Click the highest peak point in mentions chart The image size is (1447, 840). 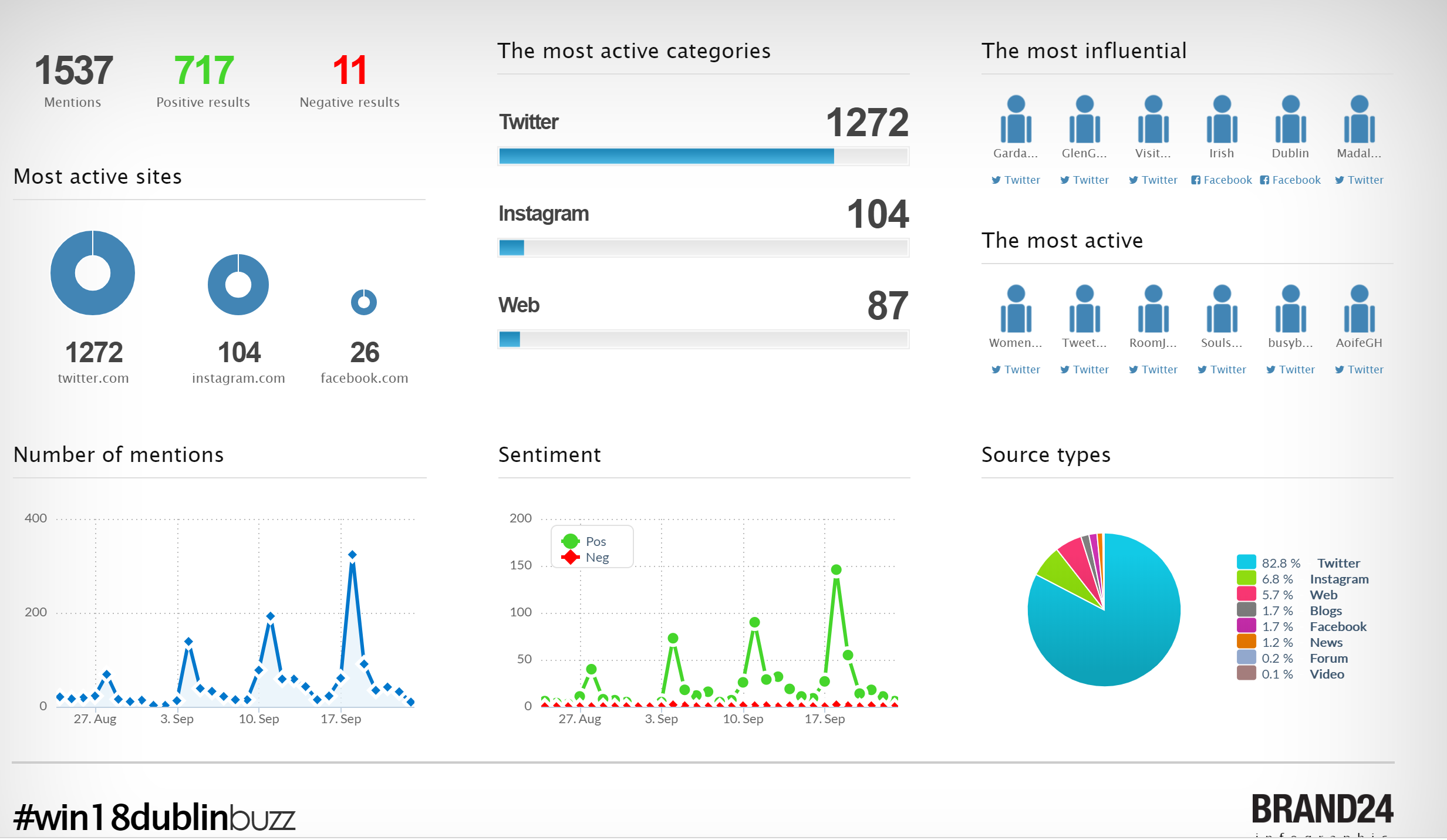[x=352, y=555]
